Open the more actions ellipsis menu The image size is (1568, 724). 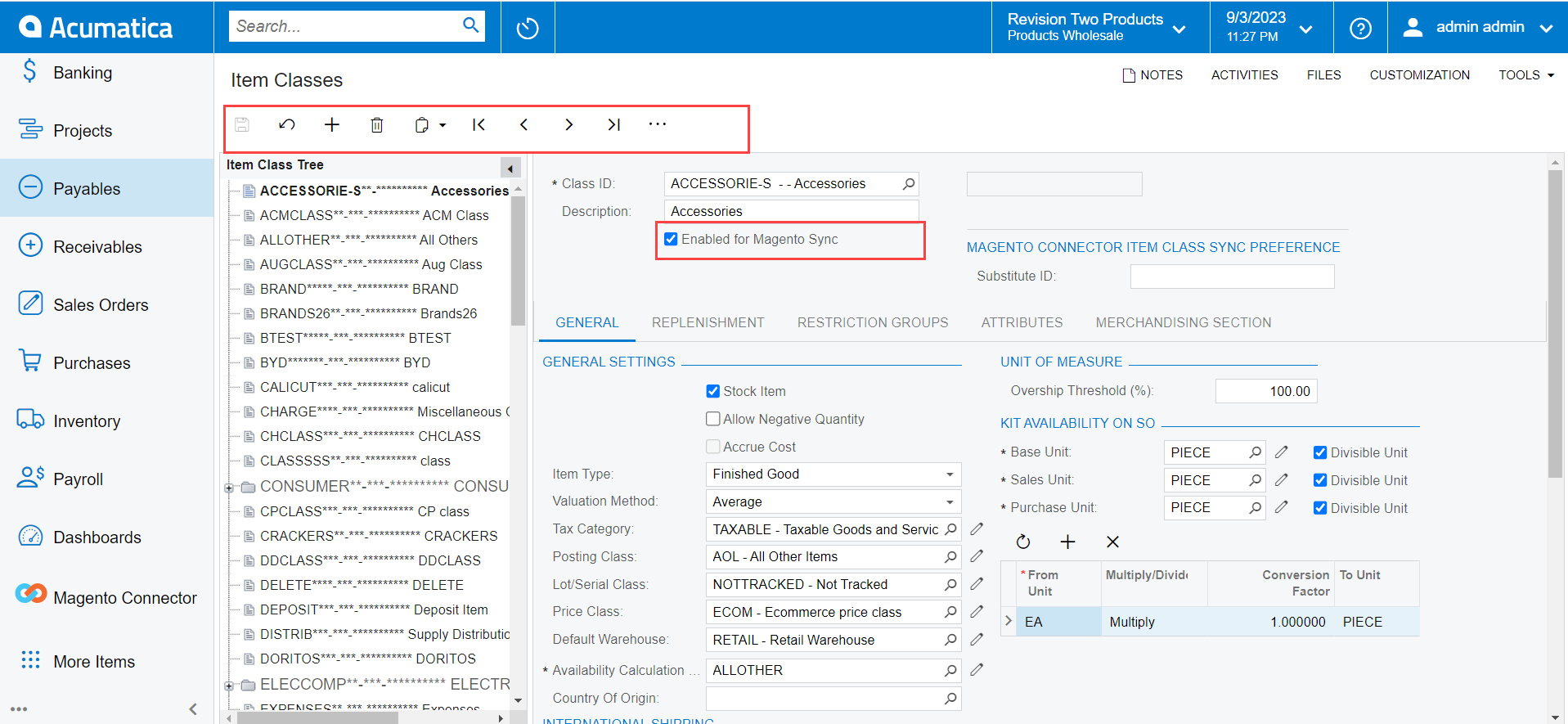pos(658,124)
